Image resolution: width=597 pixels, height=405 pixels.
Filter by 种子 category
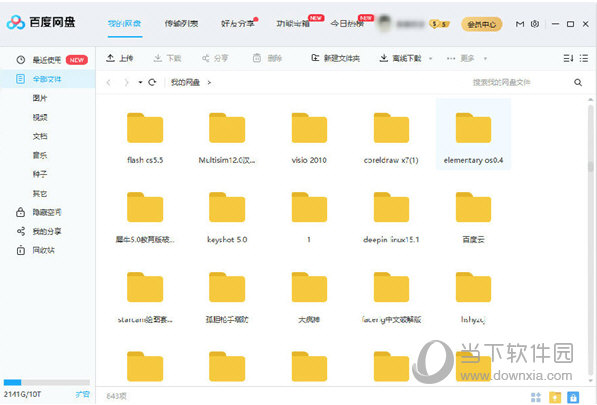pyautogui.click(x=40, y=174)
